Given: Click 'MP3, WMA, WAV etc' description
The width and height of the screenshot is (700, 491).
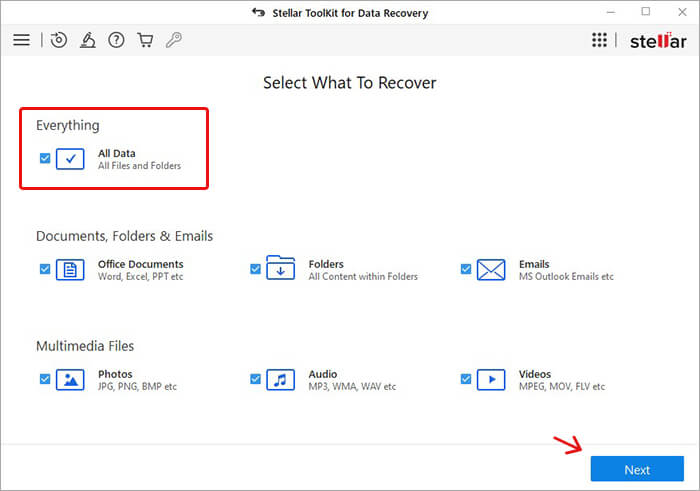Looking at the screenshot, I should click(352, 387).
